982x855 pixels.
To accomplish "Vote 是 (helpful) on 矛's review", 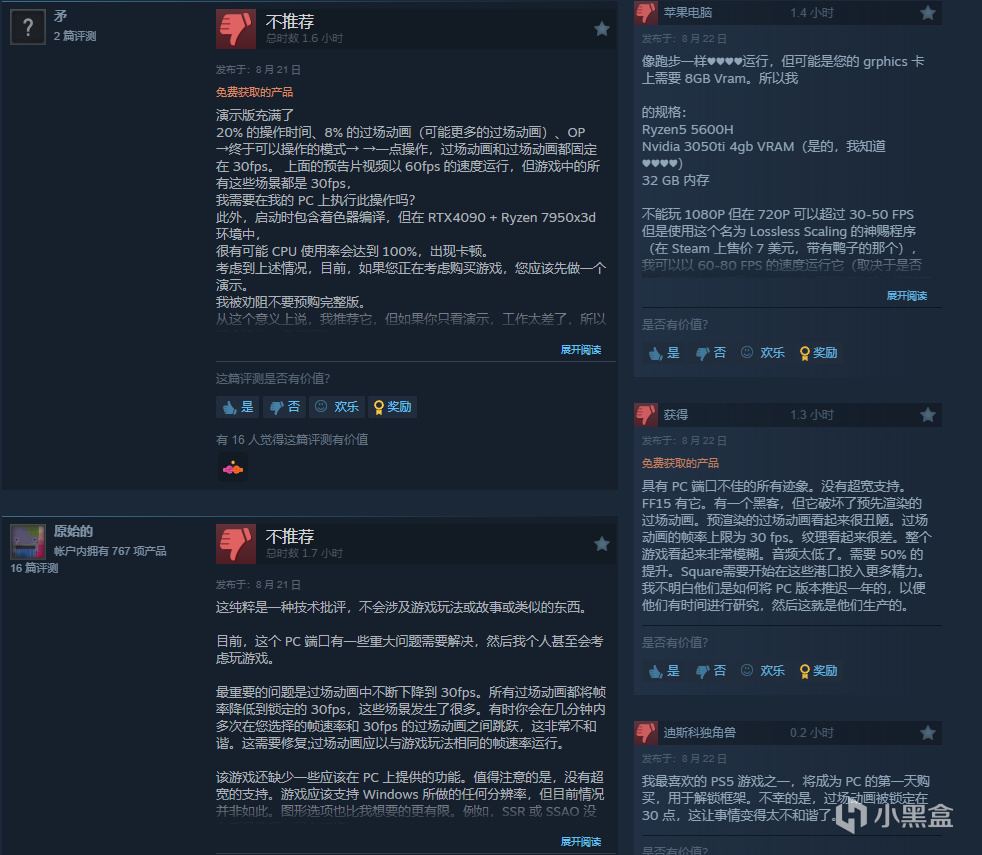I will [237, 407].
